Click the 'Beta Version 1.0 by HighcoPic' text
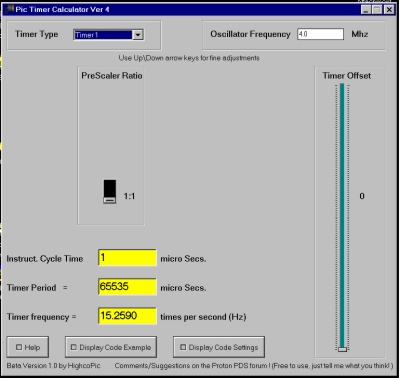 [53, 366]
